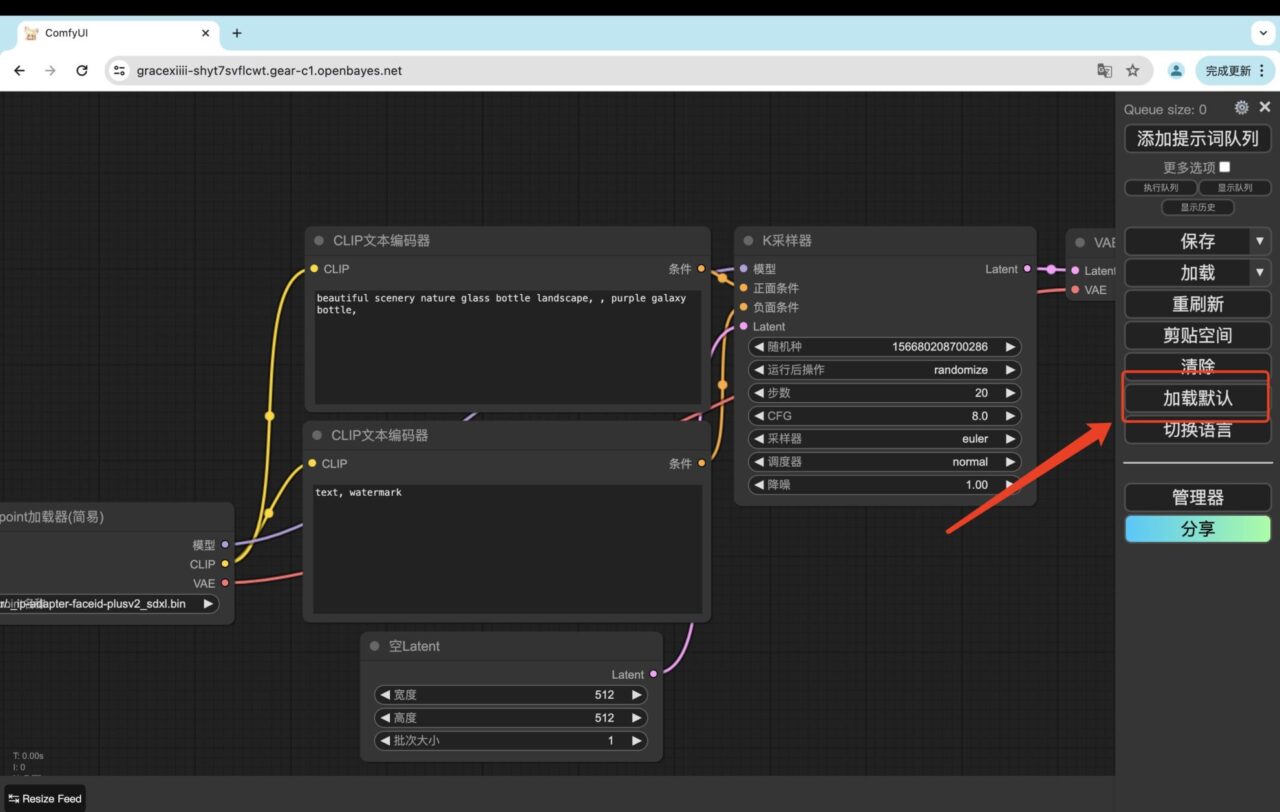Image resolution: width=1280 pixels, height=812 pixels.
Task: Close the ComfyUI queue panel
Action: [1265, 107]
